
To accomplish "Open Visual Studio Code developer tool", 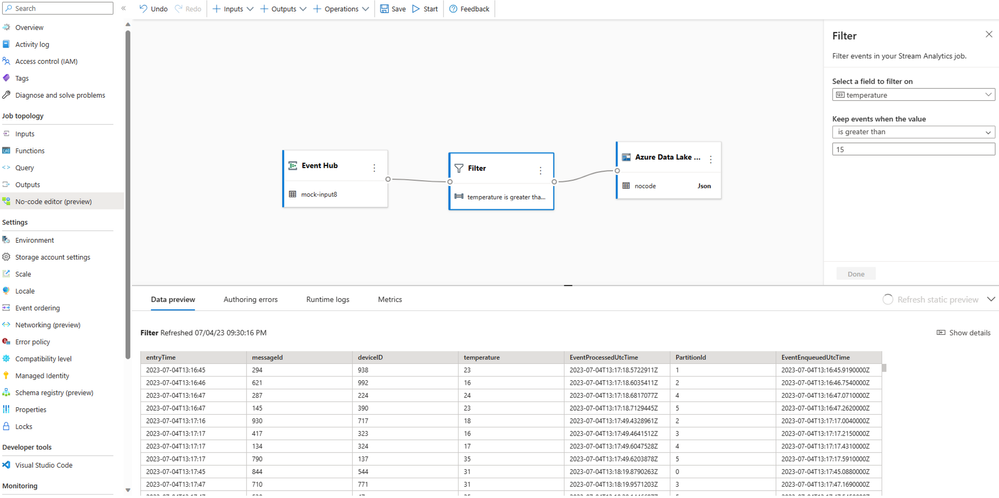I will (43, 465).
